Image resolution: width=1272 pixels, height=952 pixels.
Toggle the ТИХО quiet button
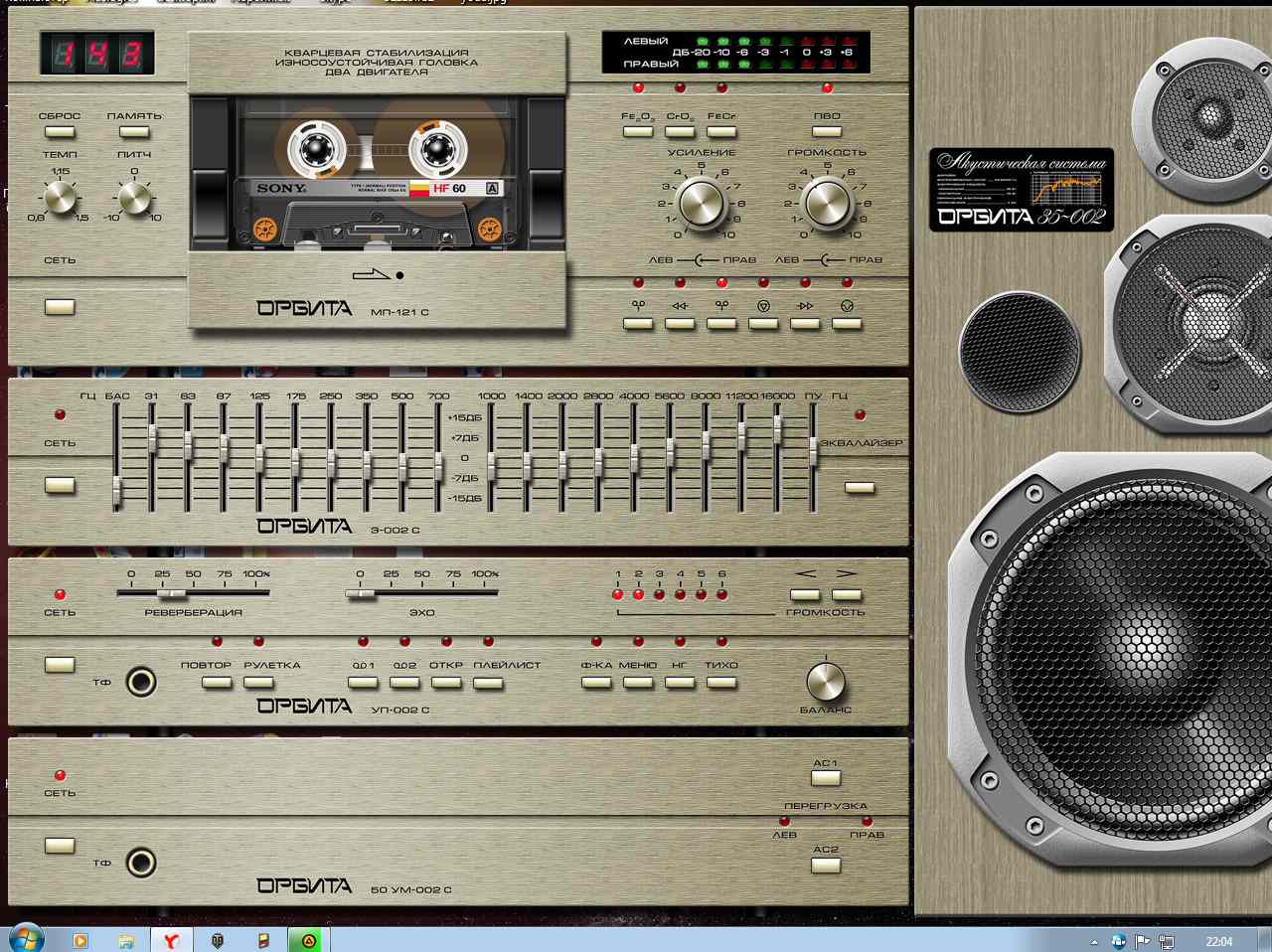pyautogui.click(x=721, y=683)
